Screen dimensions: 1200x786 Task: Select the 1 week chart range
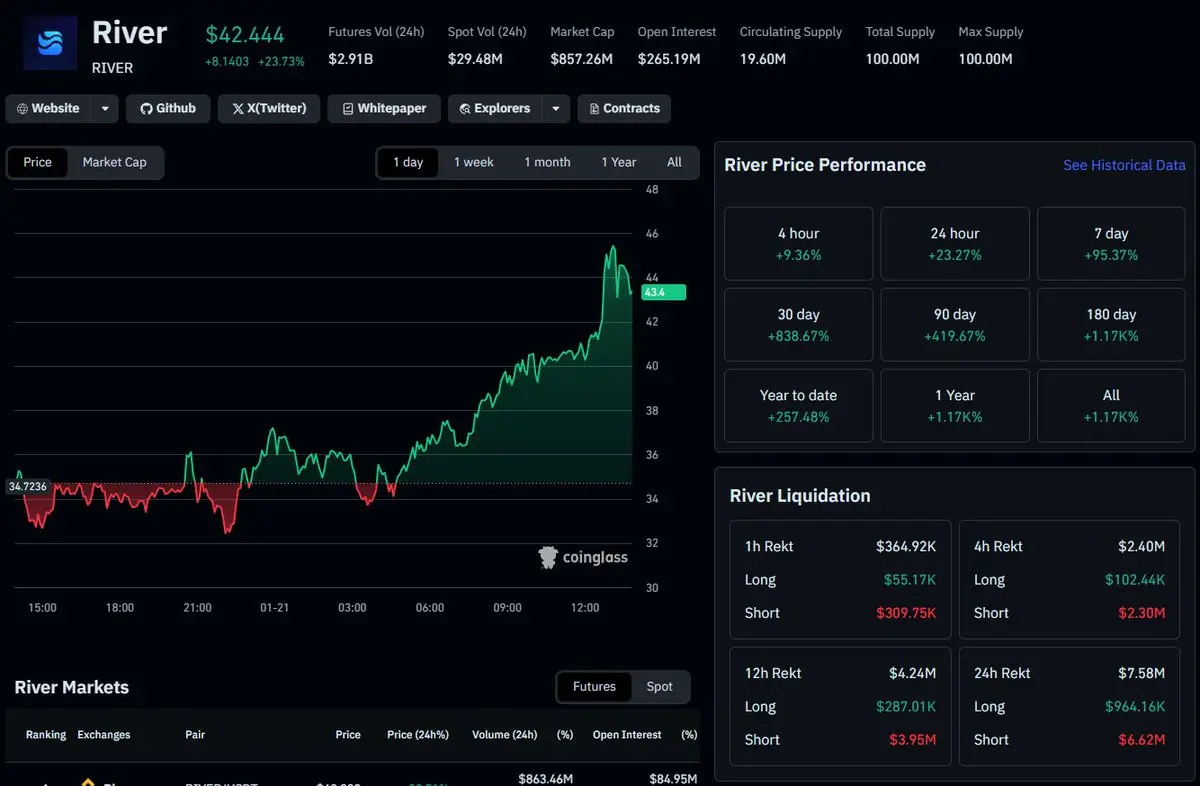point(474,162)
